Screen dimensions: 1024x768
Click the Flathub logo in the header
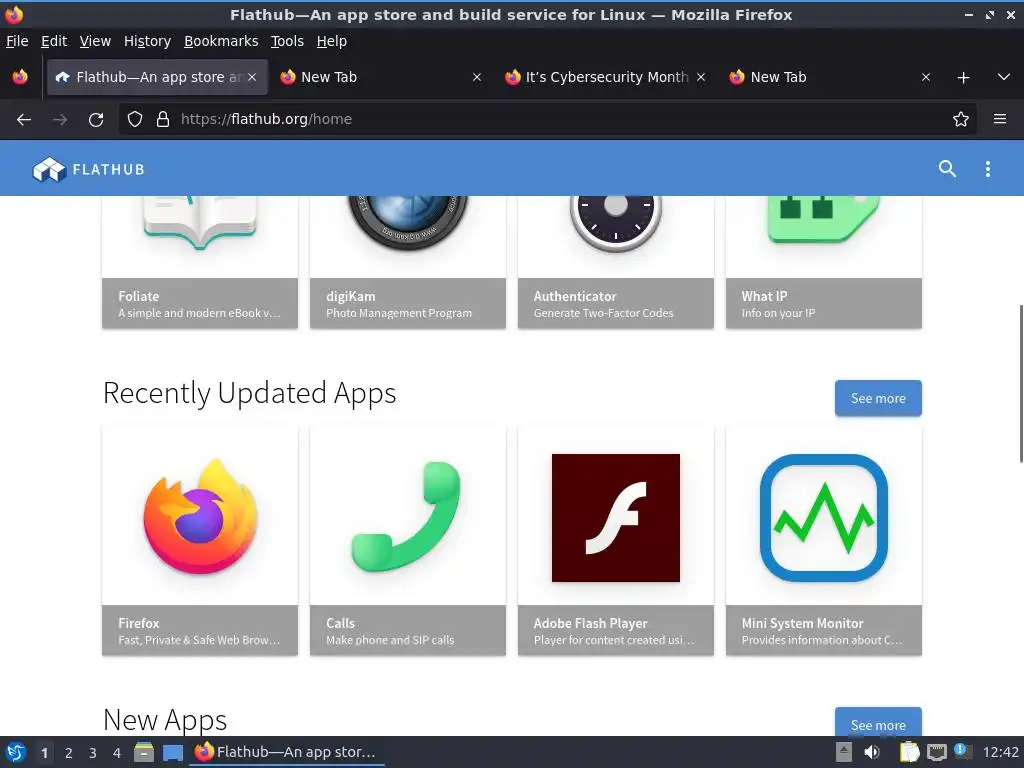click(89, 169)
